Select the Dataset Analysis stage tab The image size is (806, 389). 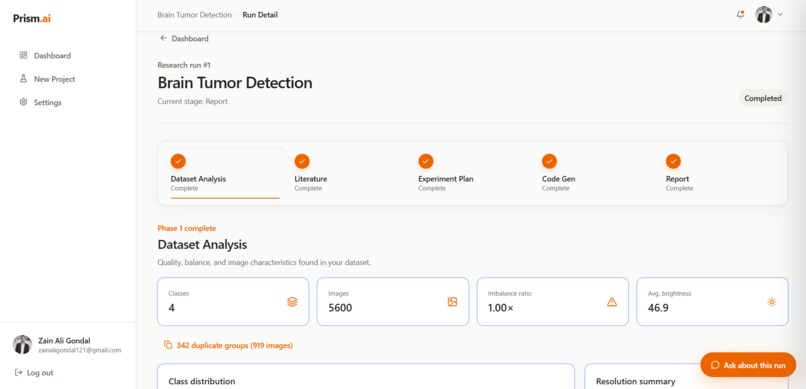[x=225, y=174]
